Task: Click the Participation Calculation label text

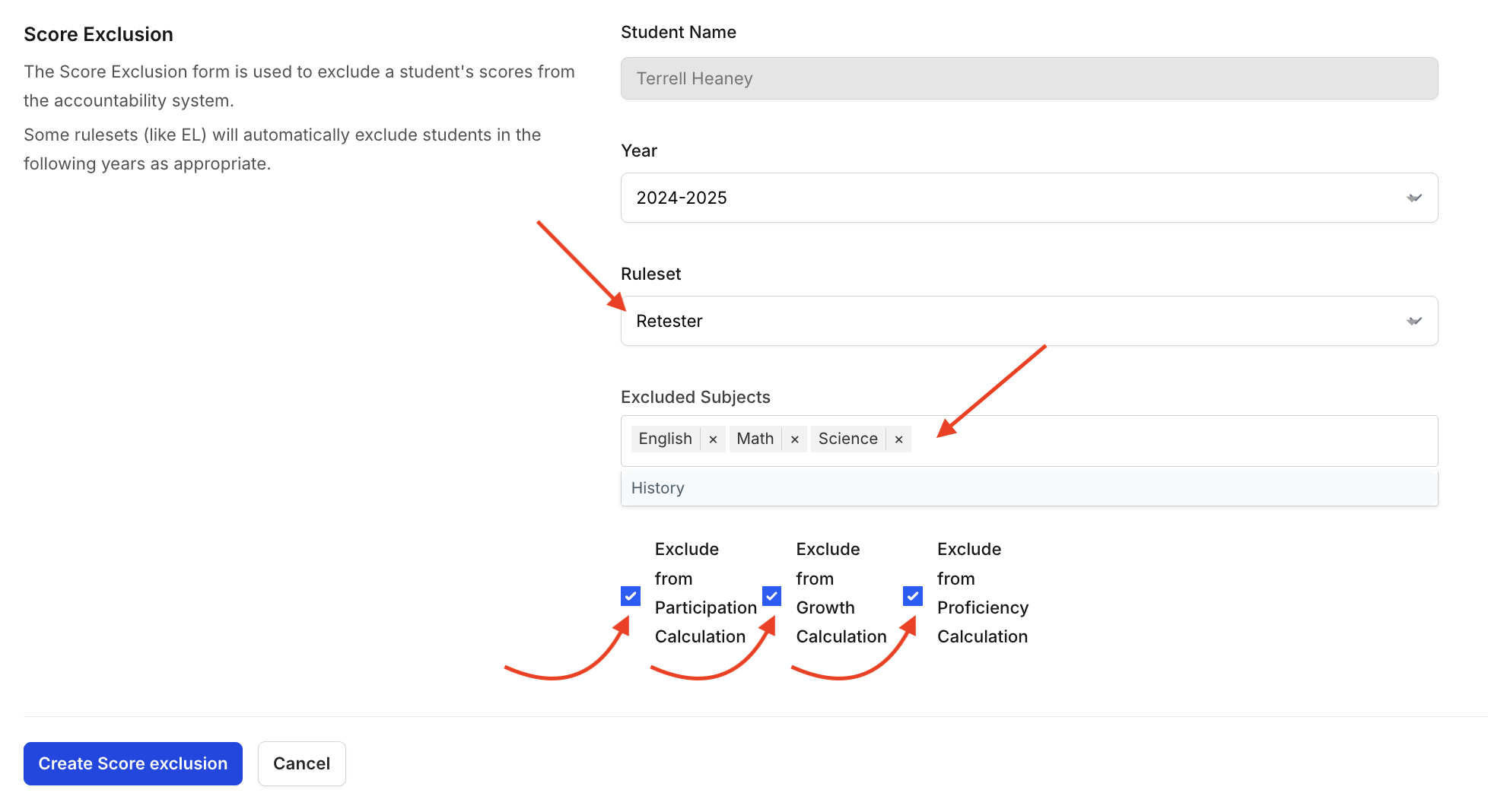Action: click(x=705, y=607)
